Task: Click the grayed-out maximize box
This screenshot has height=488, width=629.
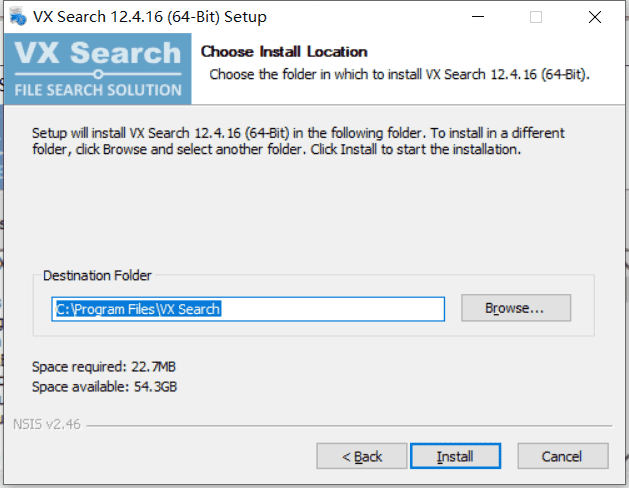Action: tap(536, 17)
